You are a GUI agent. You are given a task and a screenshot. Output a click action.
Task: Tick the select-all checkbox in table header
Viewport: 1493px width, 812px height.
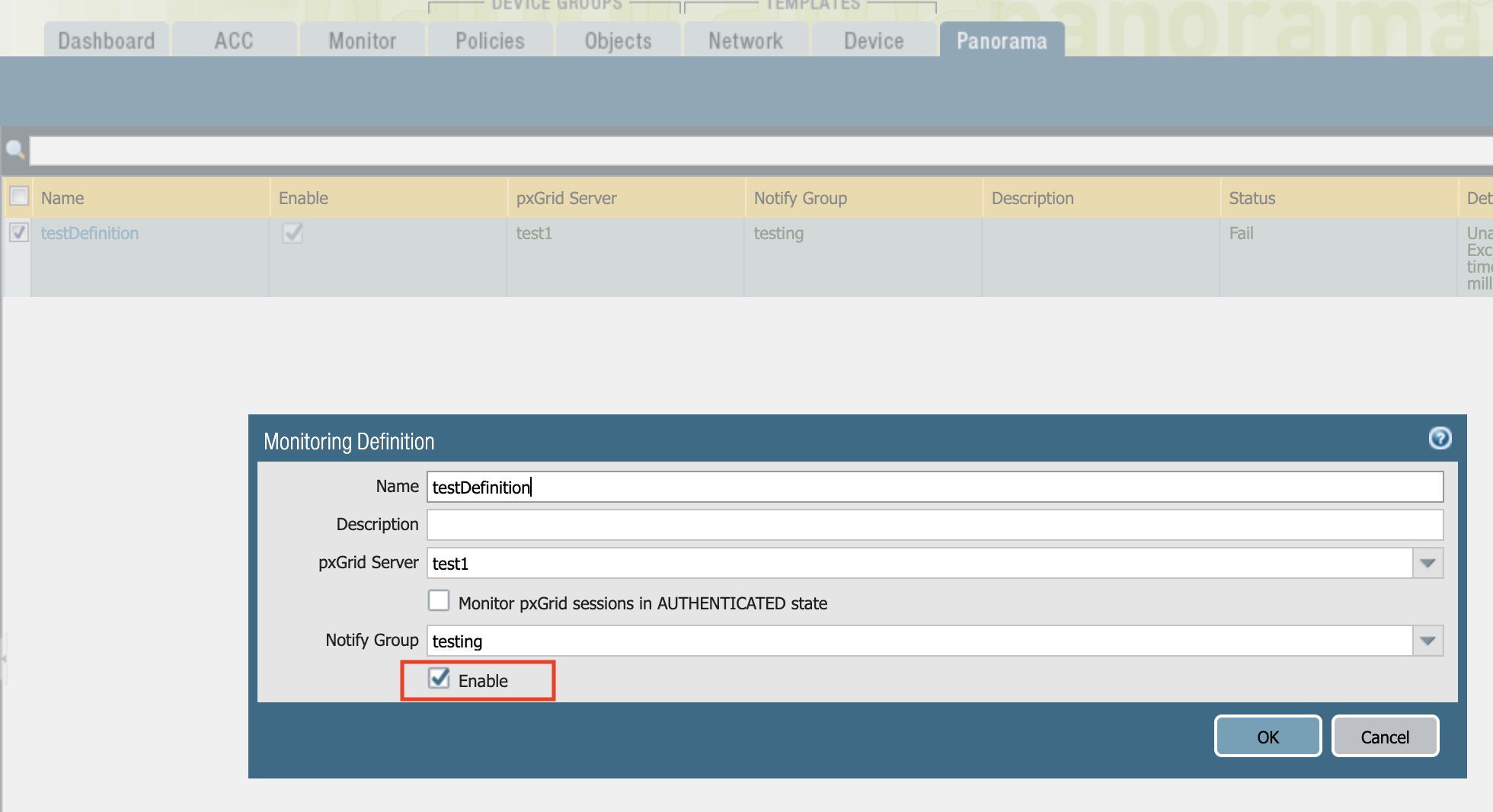pos(19,197)
